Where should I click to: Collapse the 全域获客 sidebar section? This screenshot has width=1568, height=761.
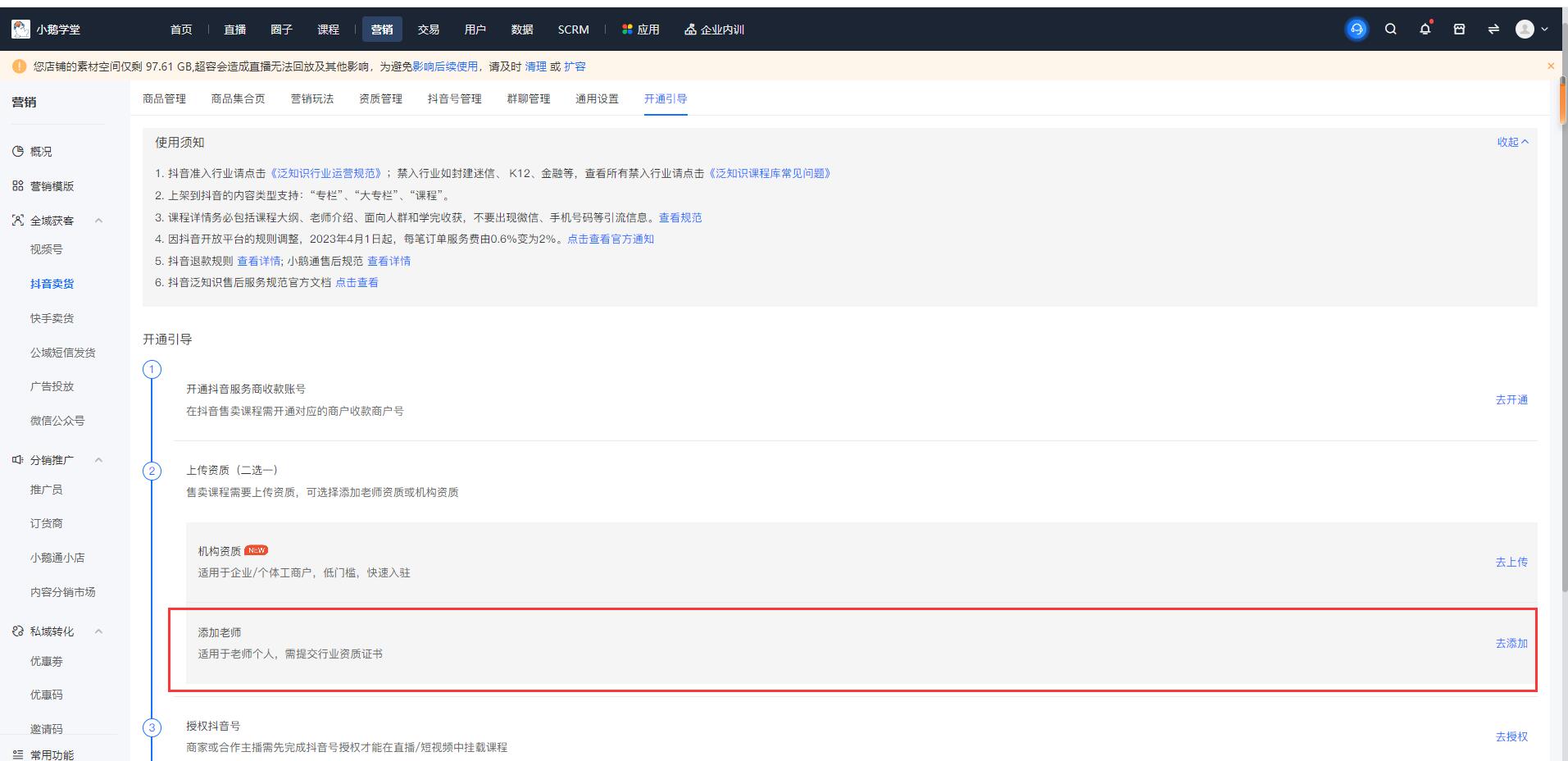point(99,221)
